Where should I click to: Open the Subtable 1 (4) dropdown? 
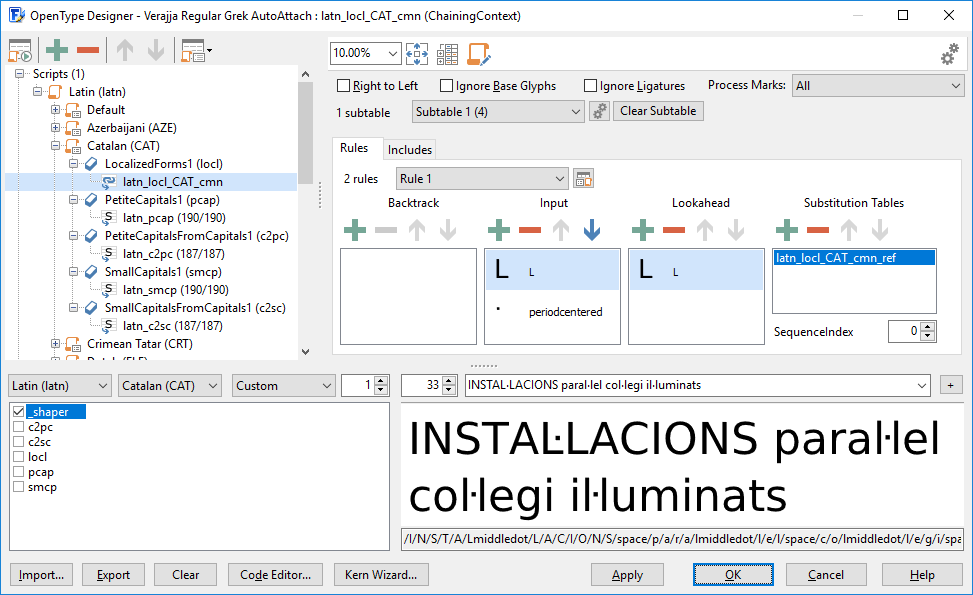(x=498, y=112)
